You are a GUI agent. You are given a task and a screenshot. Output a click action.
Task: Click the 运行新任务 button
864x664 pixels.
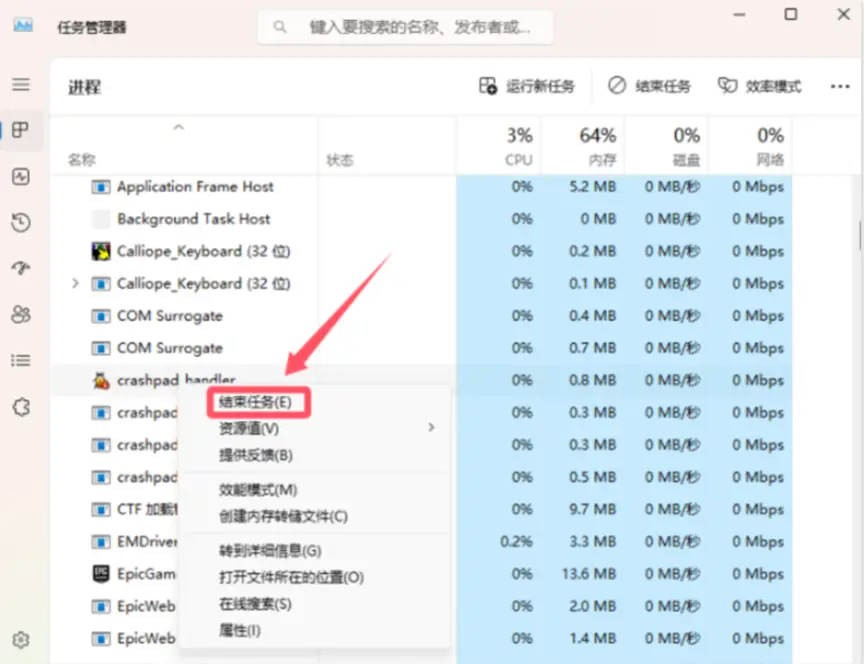tap(527, 86)
